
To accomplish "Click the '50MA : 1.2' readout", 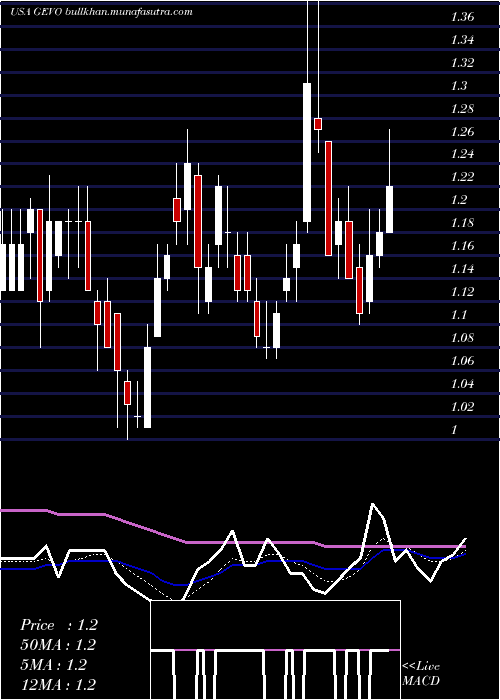I will [x=58, y=645].
